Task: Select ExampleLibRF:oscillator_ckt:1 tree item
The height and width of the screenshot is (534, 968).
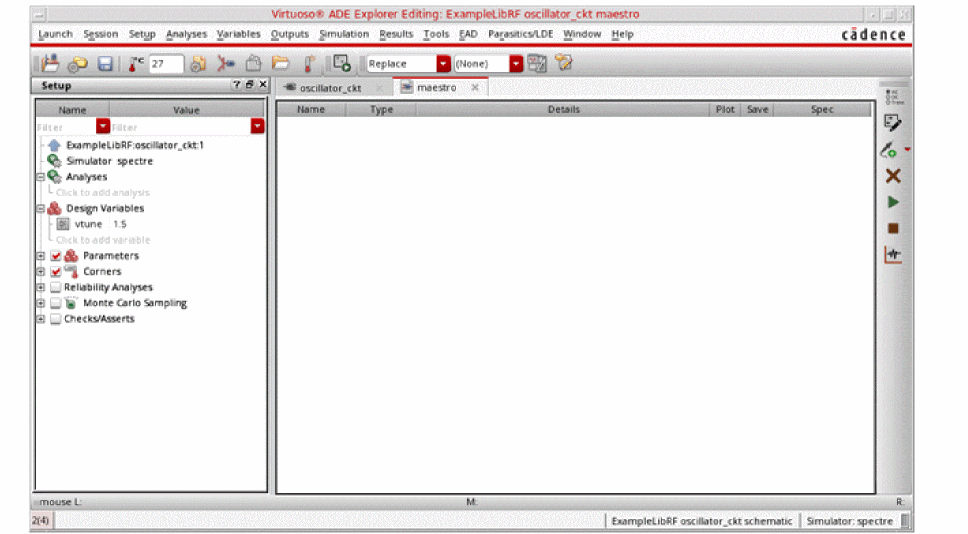Action: [135, 145]
